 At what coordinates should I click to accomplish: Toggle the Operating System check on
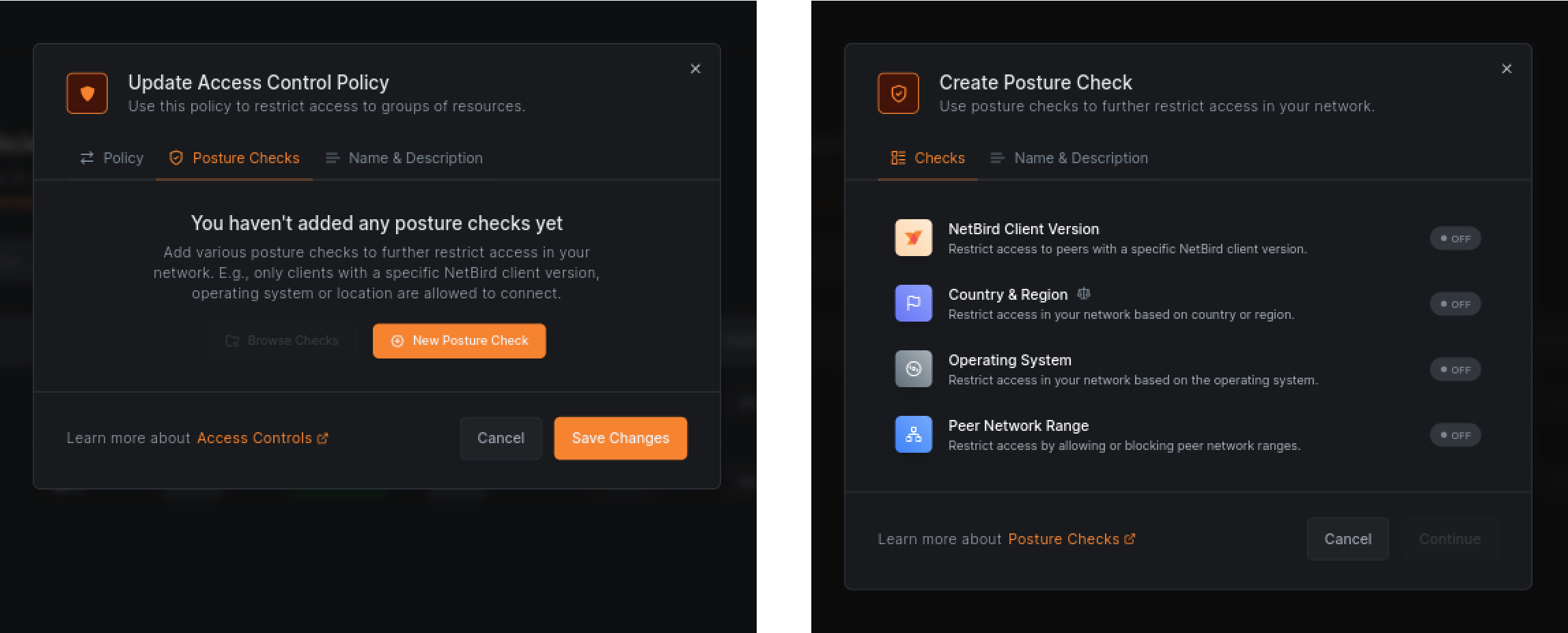pyautogui.click(x=1455, y=369)
